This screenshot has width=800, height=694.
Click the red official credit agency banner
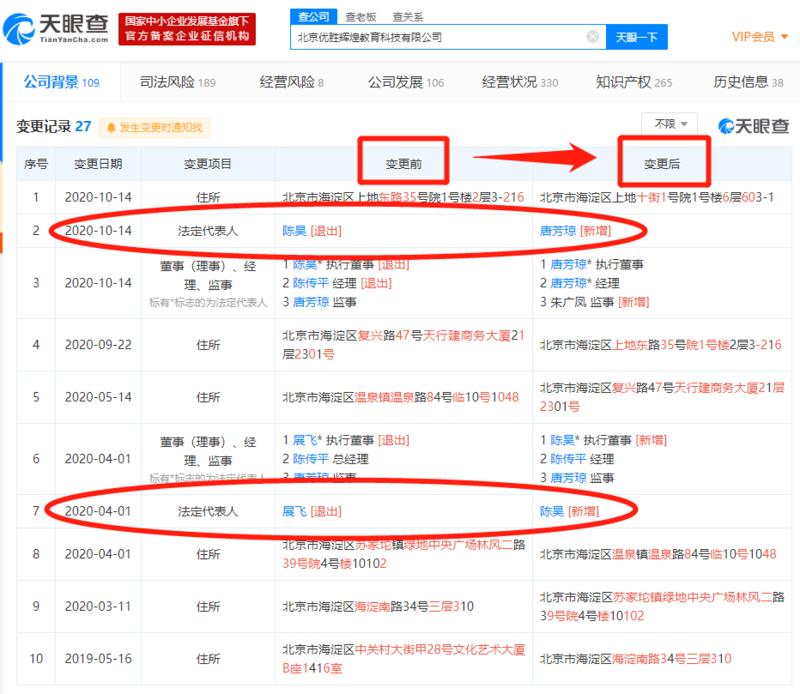[x=185, y=29]
